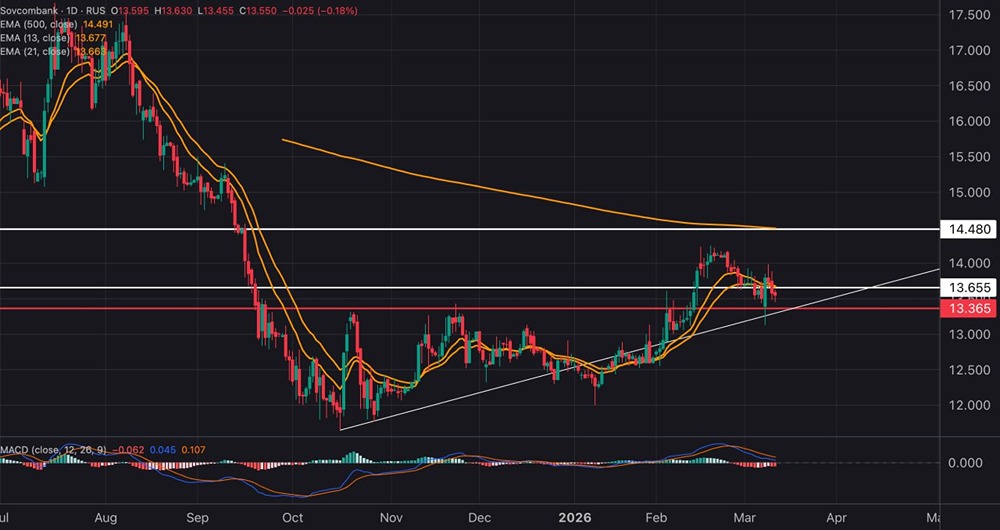Image resolution: width=1000 pixels, height=530 pixels.
Task: Select the EMA (500, close) indicator legend
Action: [38, 24]
